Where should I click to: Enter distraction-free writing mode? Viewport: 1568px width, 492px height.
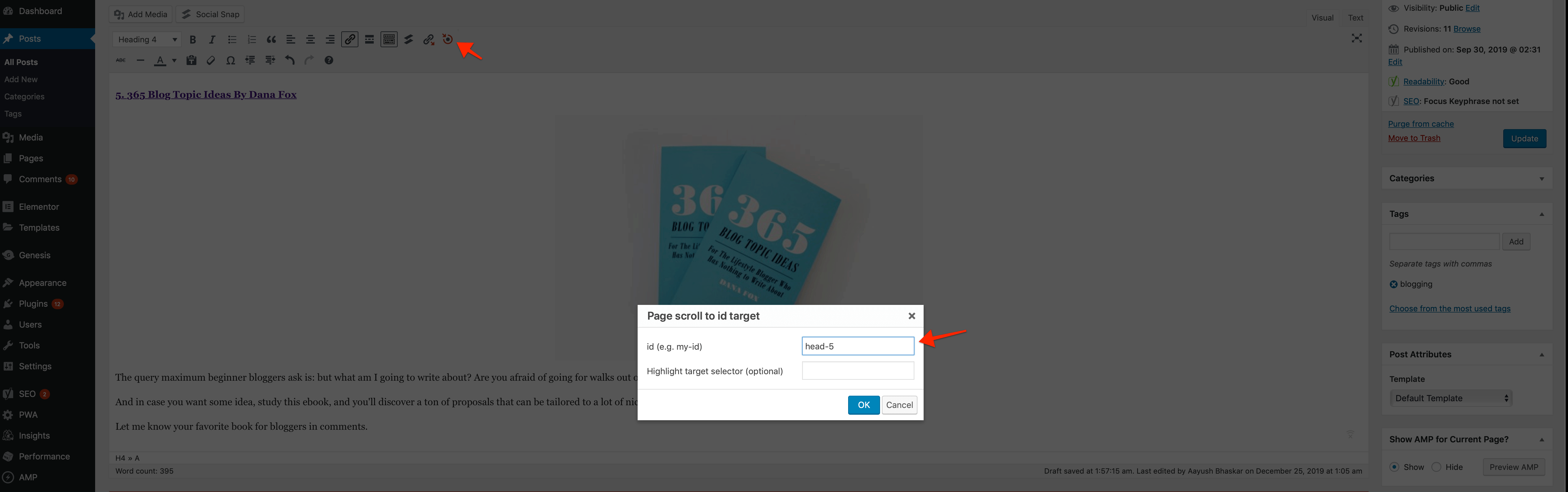pyautogui.click(x=1357, y=38)
